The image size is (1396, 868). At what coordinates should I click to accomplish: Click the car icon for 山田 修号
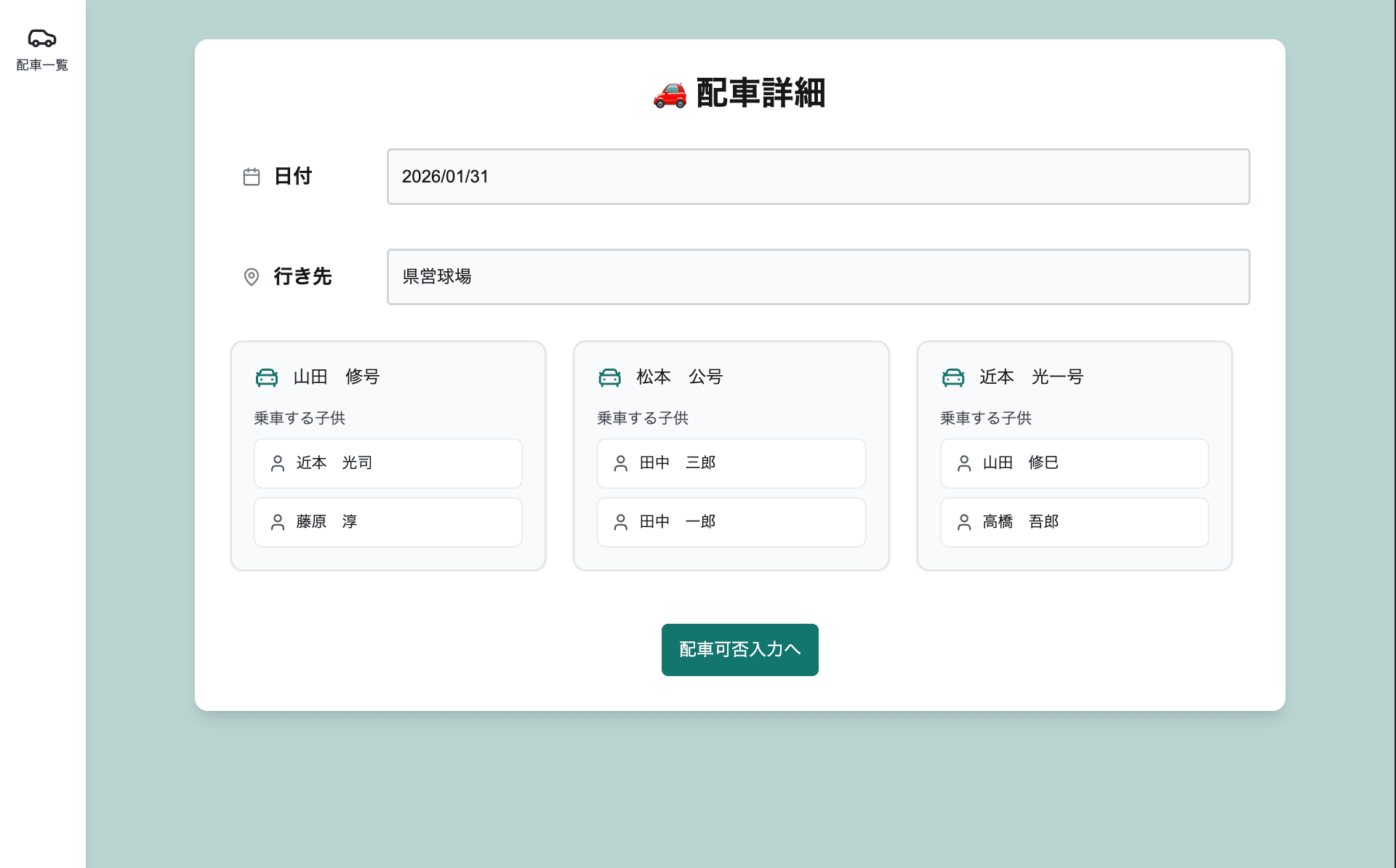coord(267,377)
